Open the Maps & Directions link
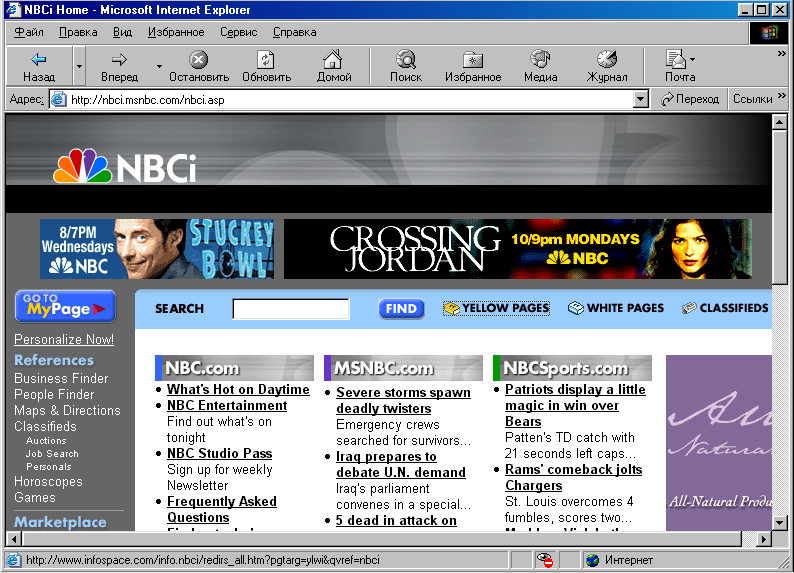Viewport: 794px width, 573px height. coord(67,410)
